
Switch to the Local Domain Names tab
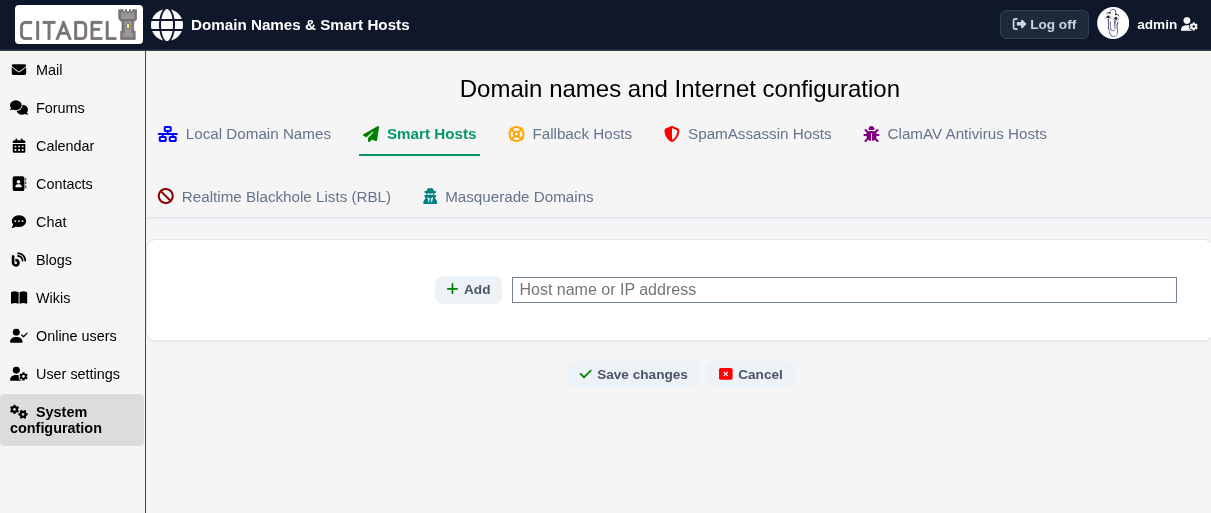coord(245,134)
